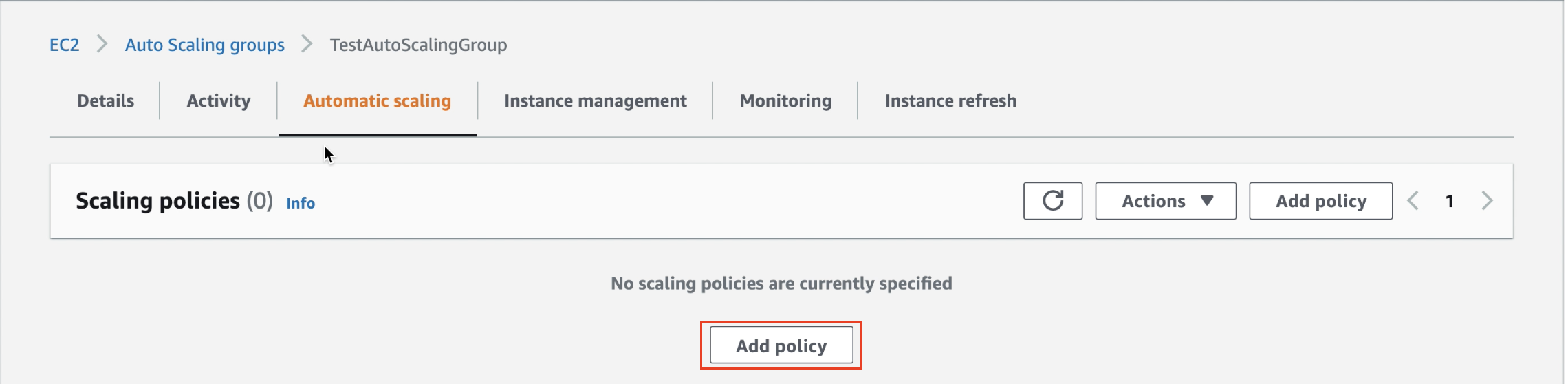Open the EC2 breadcrumb link
The height and width of the screenshot is (384, 1568).
(x=65, y=45)
